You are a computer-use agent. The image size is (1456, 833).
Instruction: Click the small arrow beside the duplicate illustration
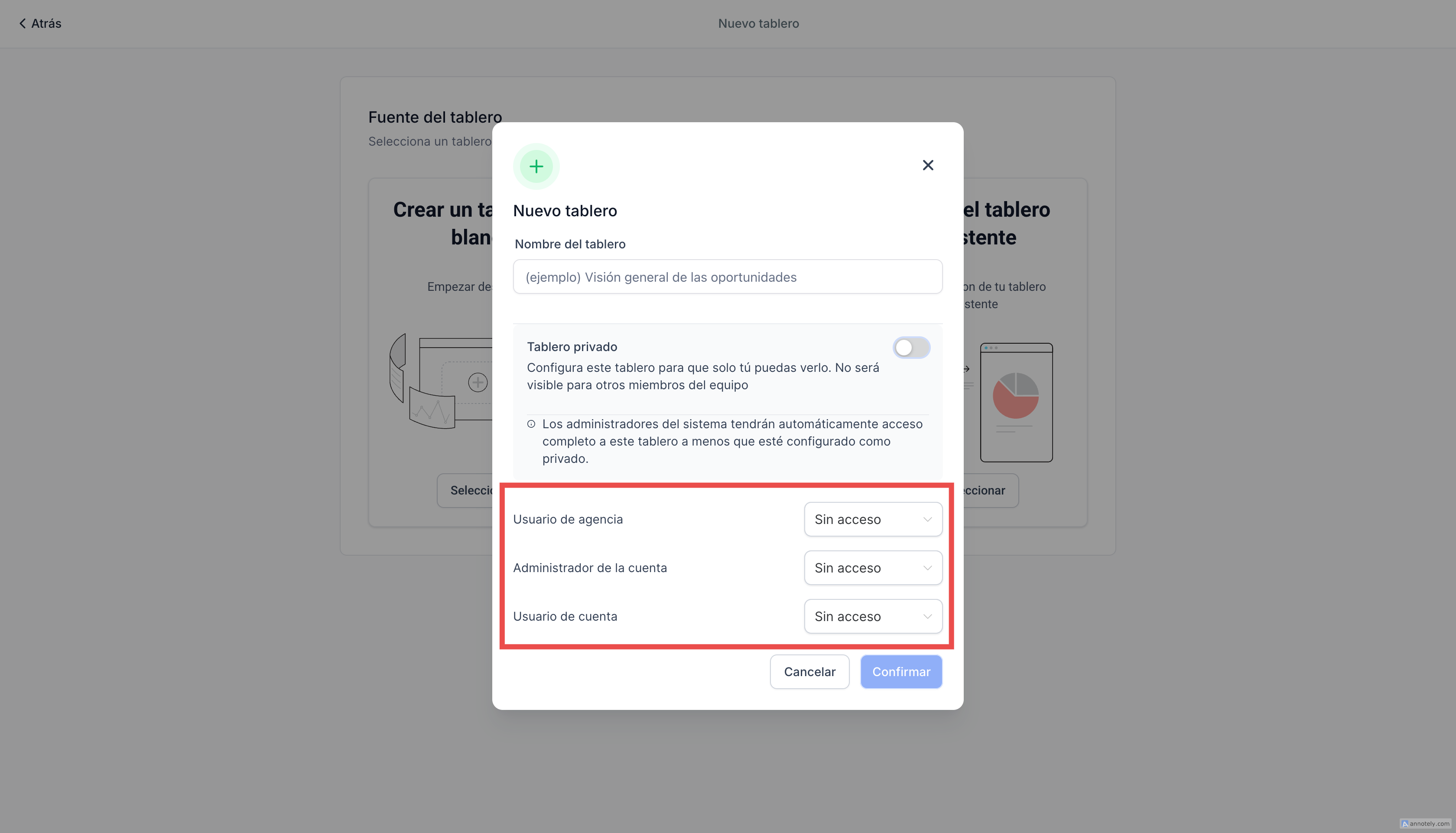(966, 369)
